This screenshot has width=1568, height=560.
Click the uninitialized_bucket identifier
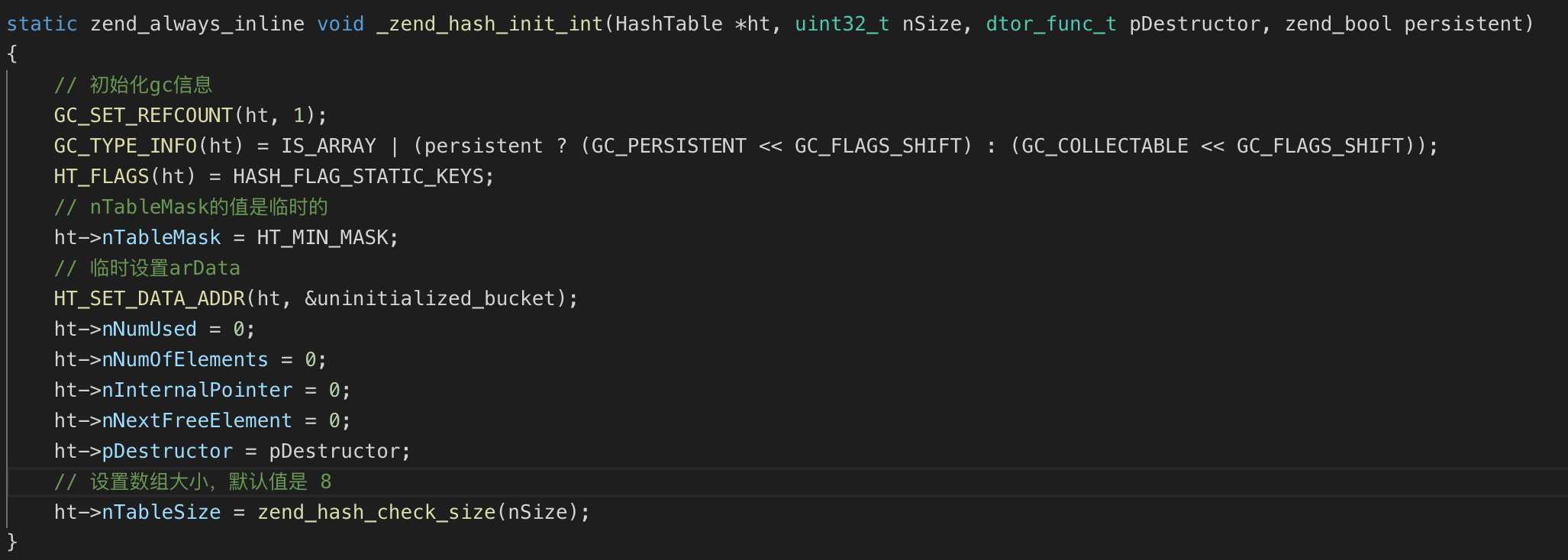436,298
